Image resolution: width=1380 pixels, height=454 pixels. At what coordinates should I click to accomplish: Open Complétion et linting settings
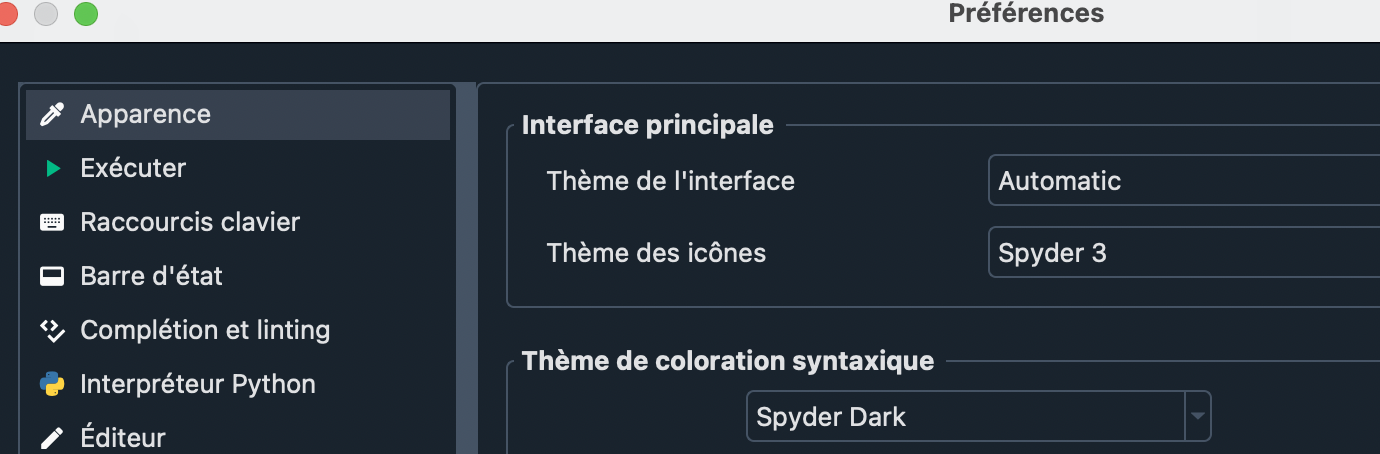tap(205, 330)
